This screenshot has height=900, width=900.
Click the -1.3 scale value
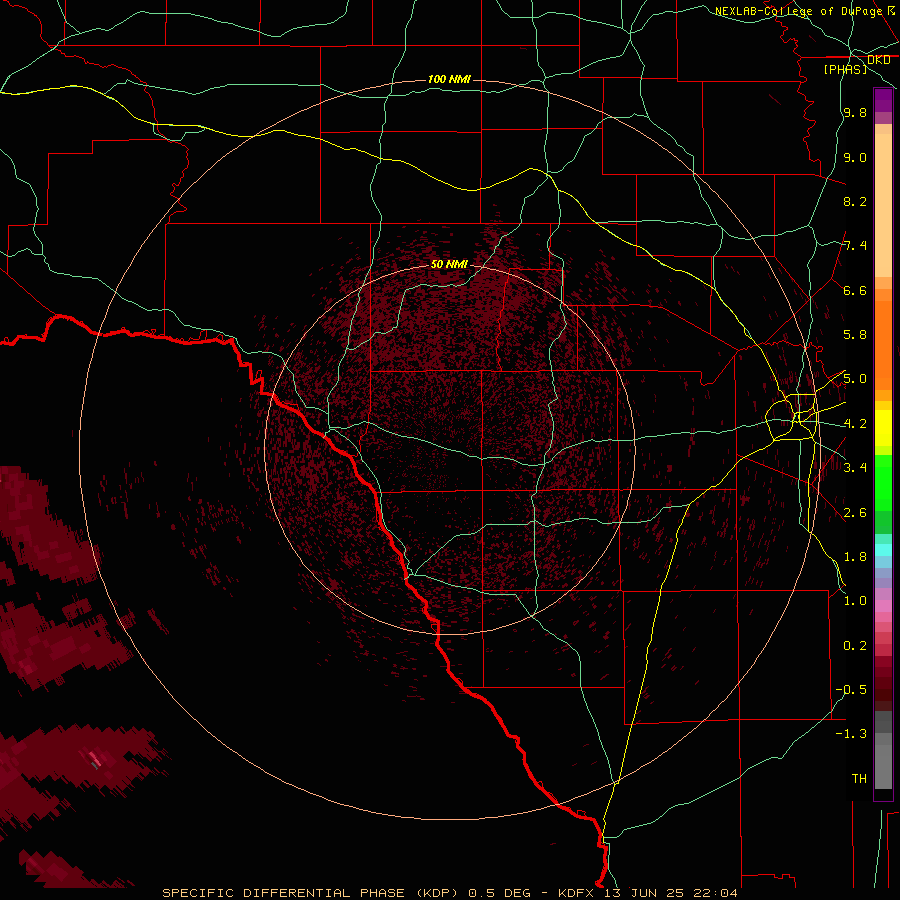(851, 734)
